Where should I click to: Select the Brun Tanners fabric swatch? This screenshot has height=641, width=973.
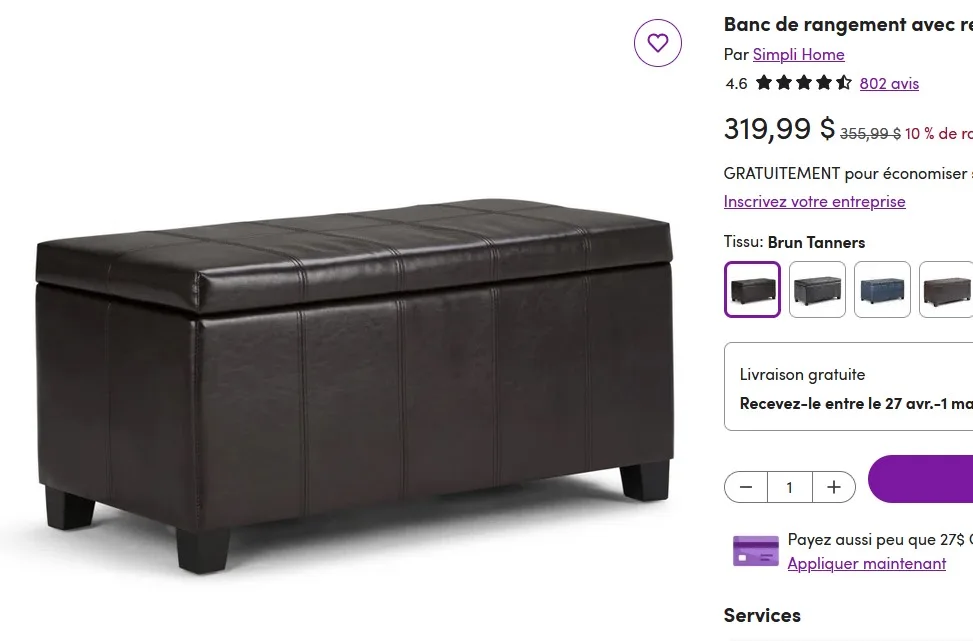(x=752, y=289)
